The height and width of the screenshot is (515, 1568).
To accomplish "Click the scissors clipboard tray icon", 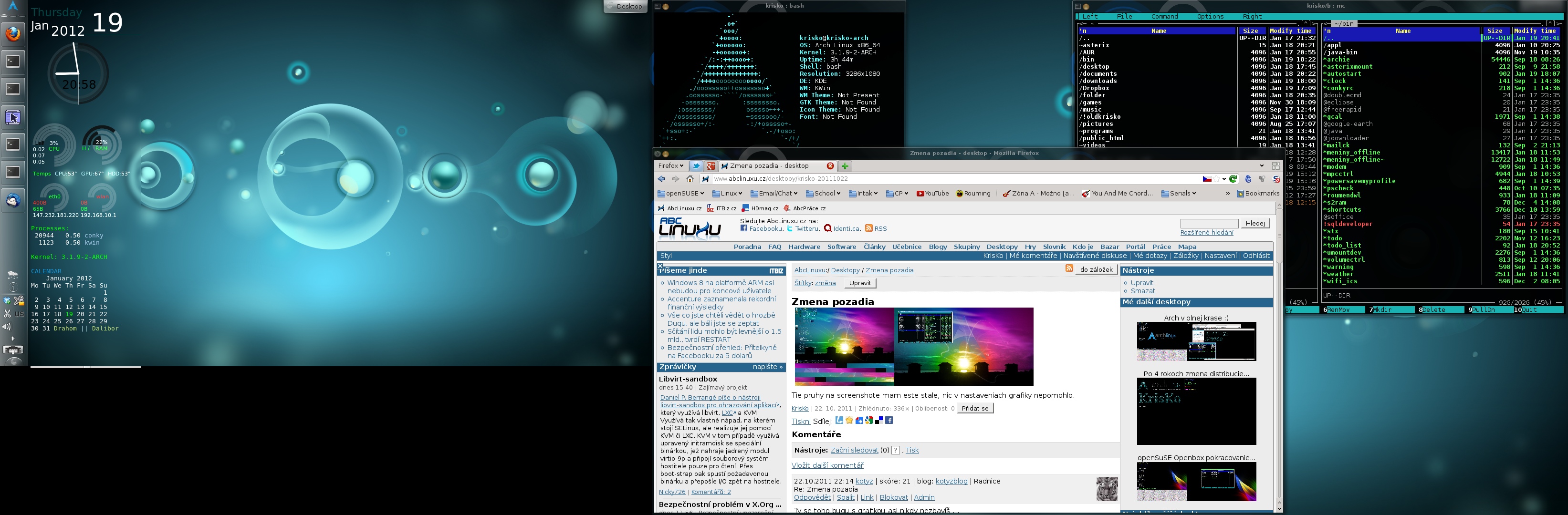I will 7,314.
